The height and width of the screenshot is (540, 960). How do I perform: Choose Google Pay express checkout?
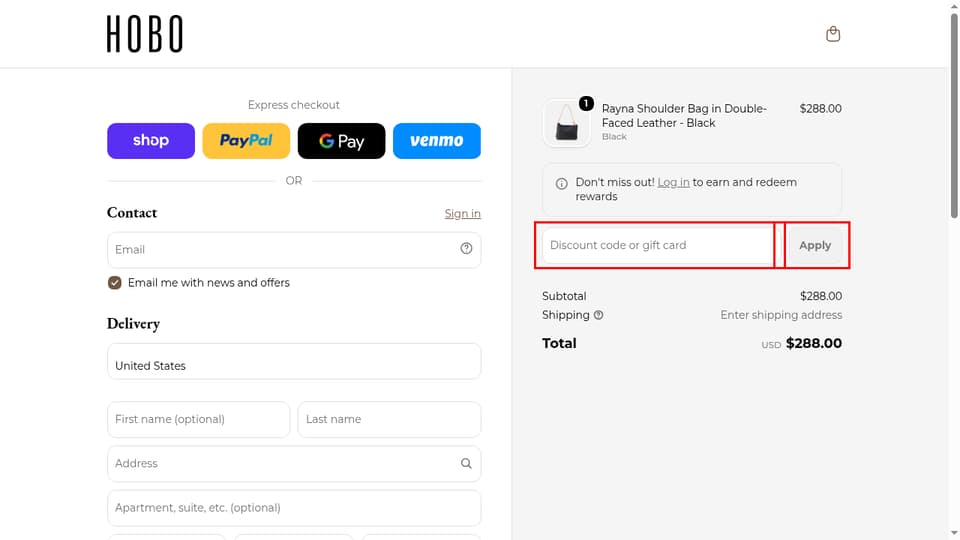tap(342, 141)
